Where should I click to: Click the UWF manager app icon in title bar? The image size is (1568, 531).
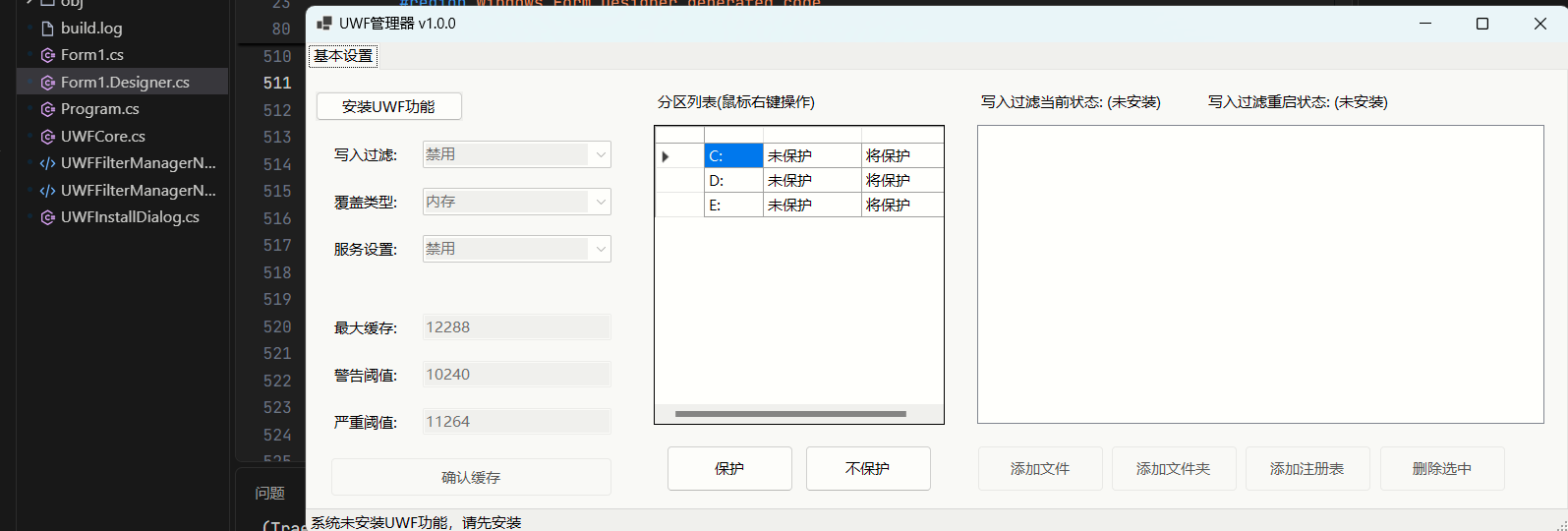click(324, 24)
